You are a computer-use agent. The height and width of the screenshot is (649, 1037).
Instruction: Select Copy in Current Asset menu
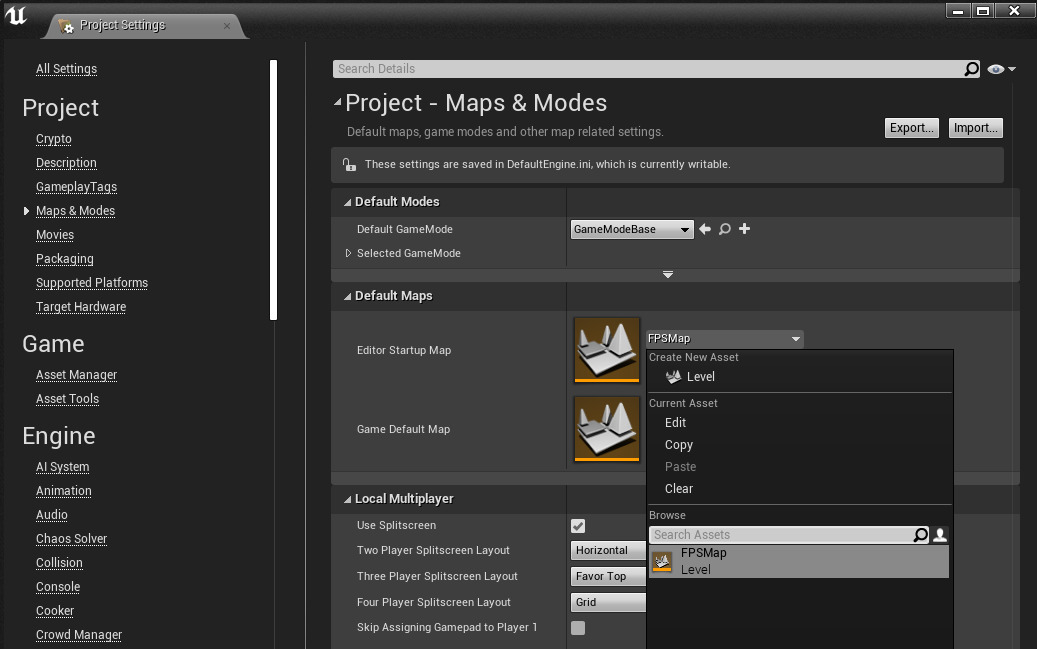coord(679,445)
